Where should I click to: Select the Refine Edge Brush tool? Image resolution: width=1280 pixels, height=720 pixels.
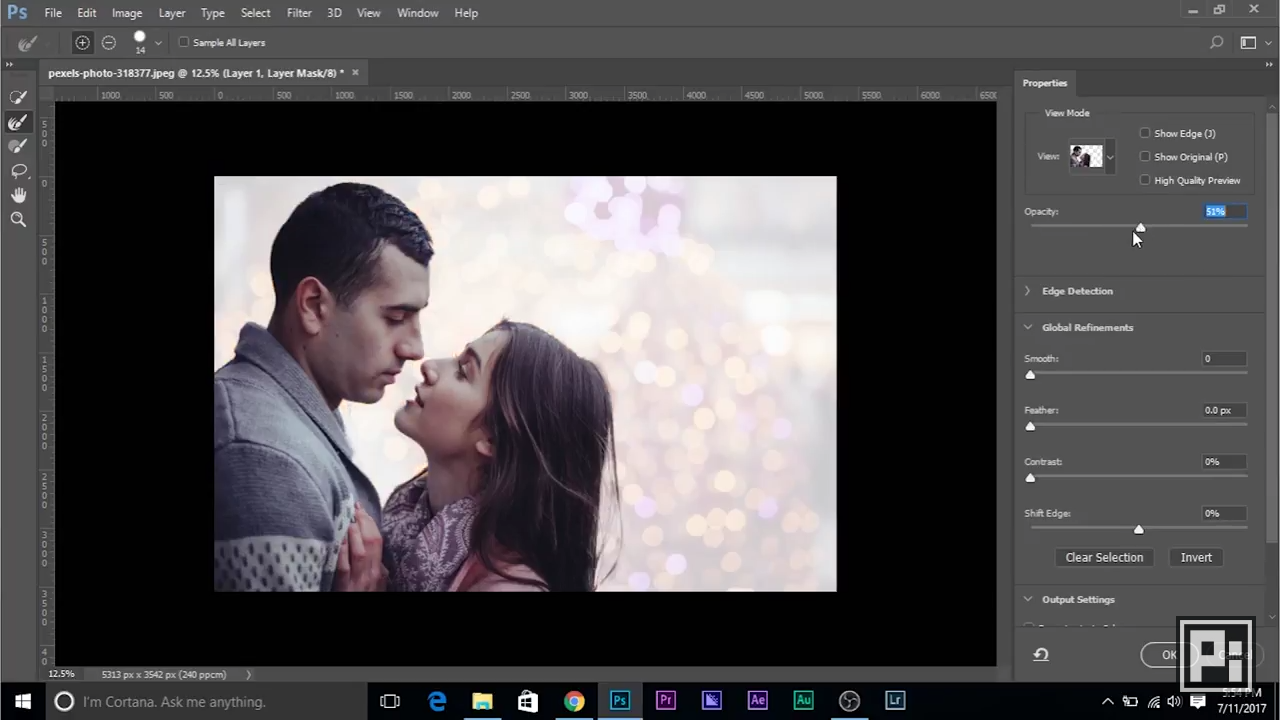[18, 122]
